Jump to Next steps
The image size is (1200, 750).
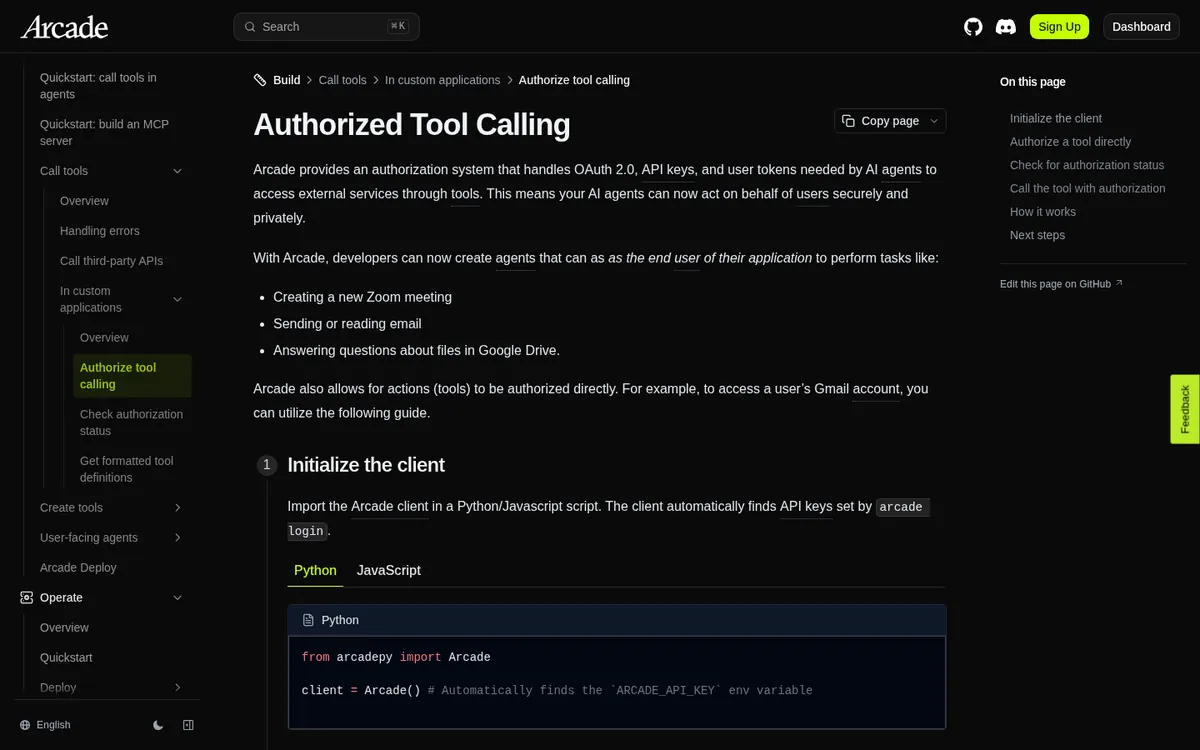[1037, 235]
